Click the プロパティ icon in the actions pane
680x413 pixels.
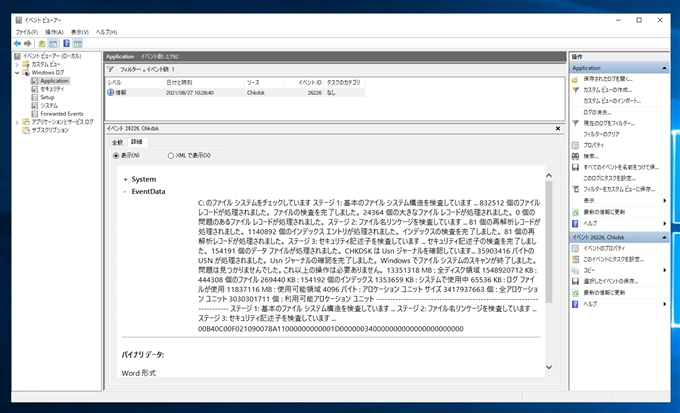click(575, 145)
